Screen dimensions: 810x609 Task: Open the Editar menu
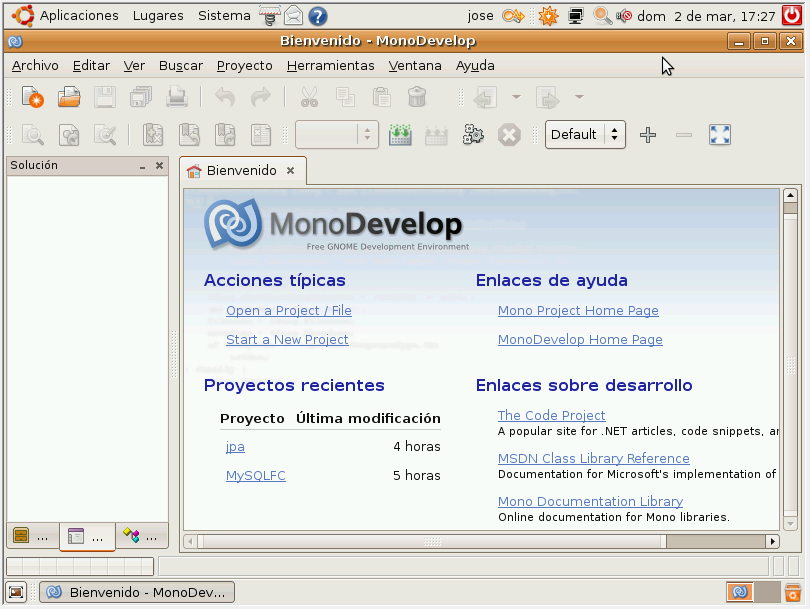coord(91,66)
